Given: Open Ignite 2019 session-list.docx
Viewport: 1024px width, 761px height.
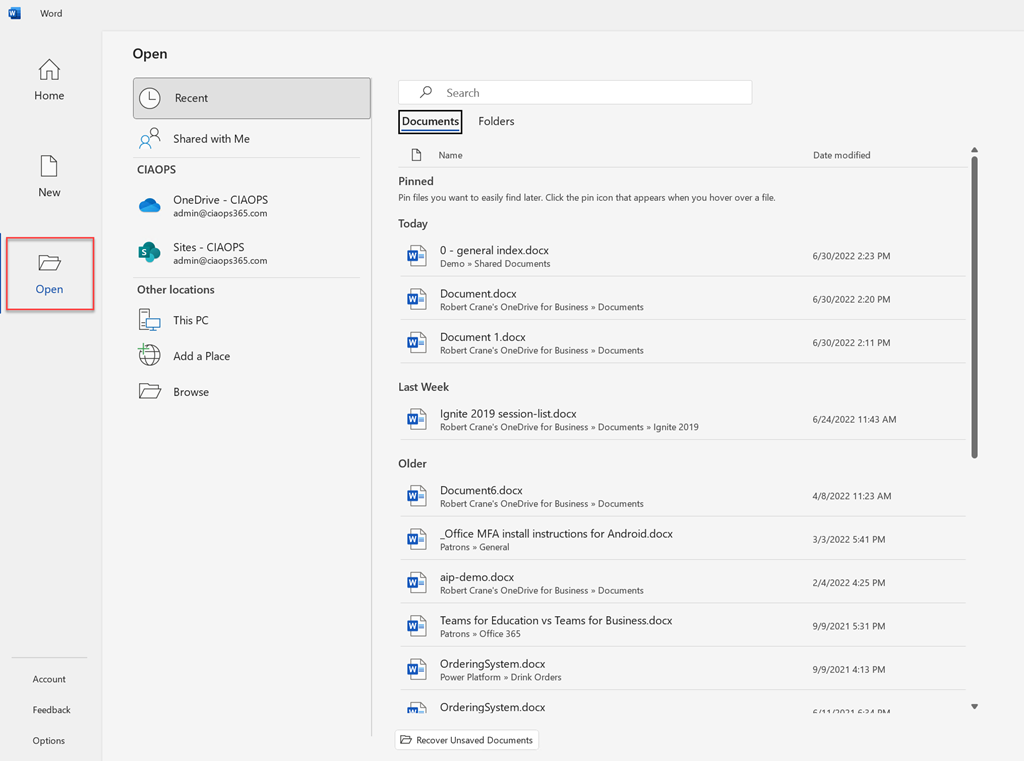Looking at the screenshot, I should click(x=508, y=414).
